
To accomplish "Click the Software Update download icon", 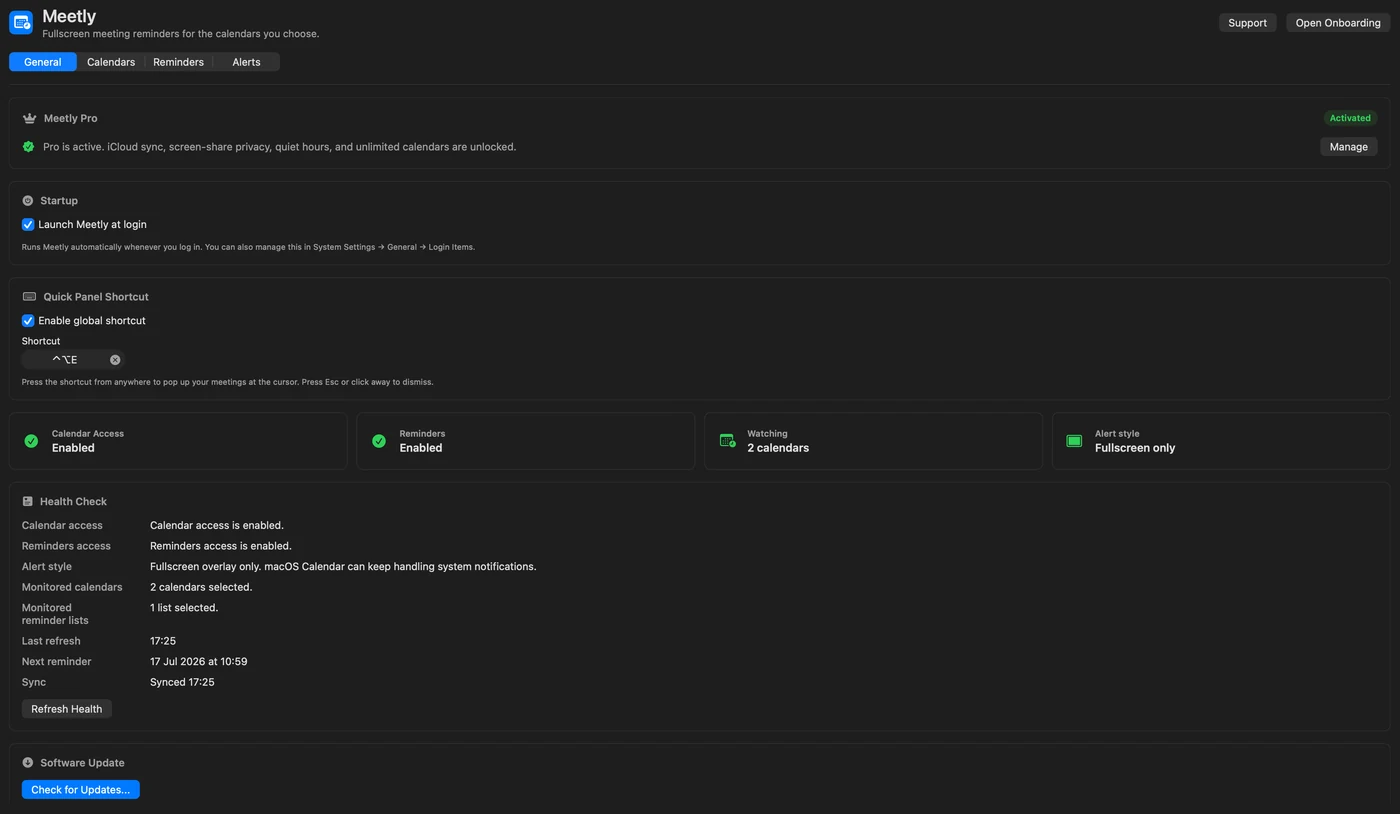I will click(x=28, y=763).
